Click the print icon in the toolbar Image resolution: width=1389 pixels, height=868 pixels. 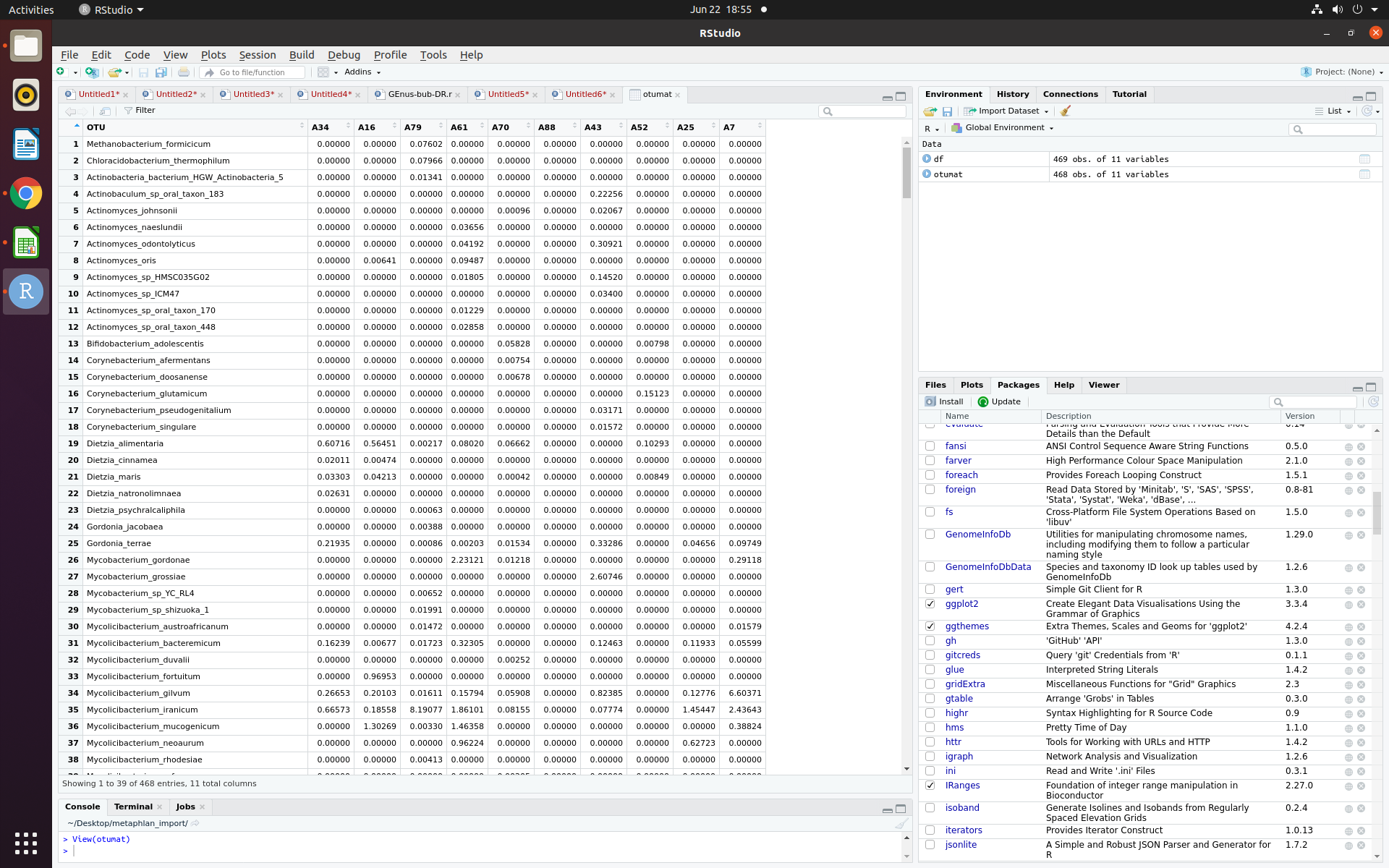(x=183, y=72)
